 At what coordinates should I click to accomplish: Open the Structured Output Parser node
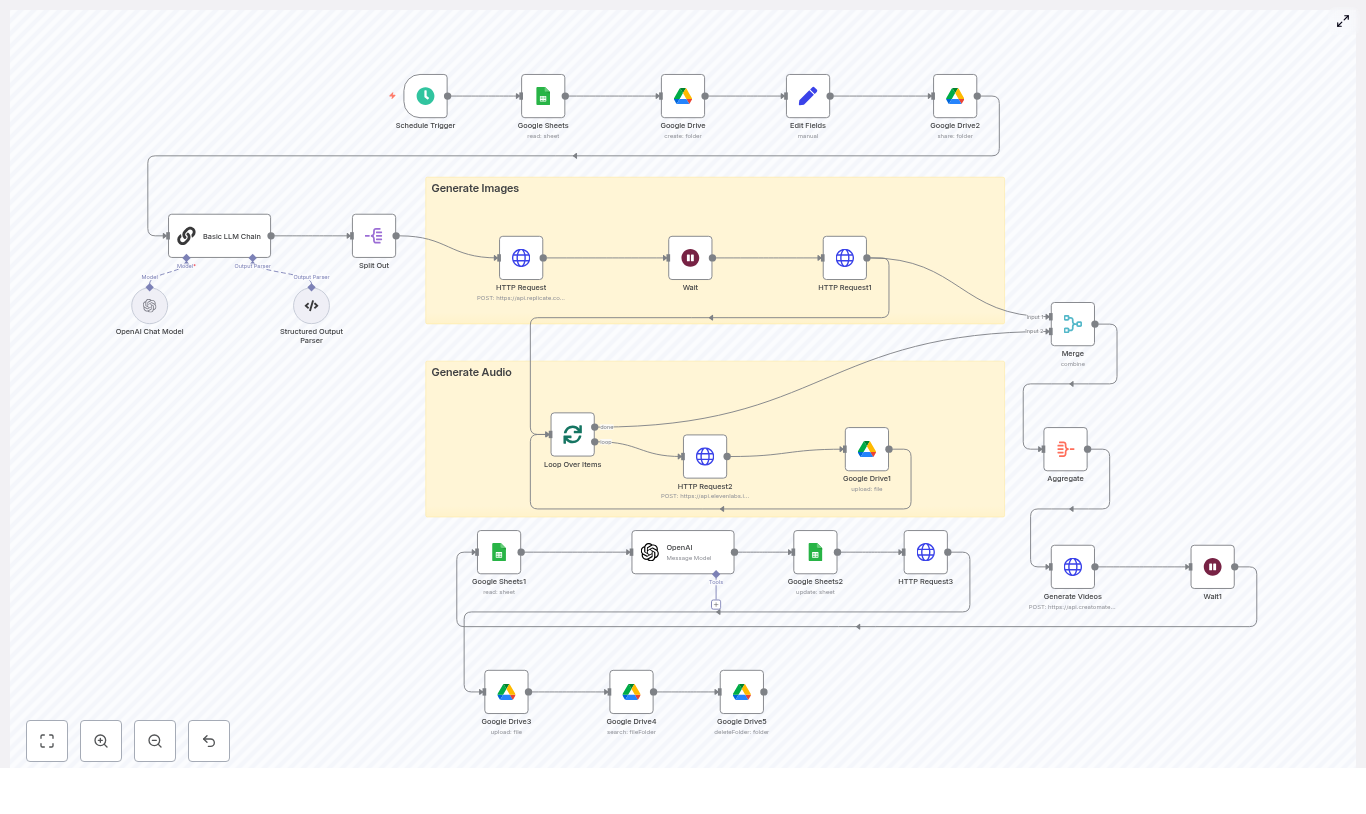(311, 306)
